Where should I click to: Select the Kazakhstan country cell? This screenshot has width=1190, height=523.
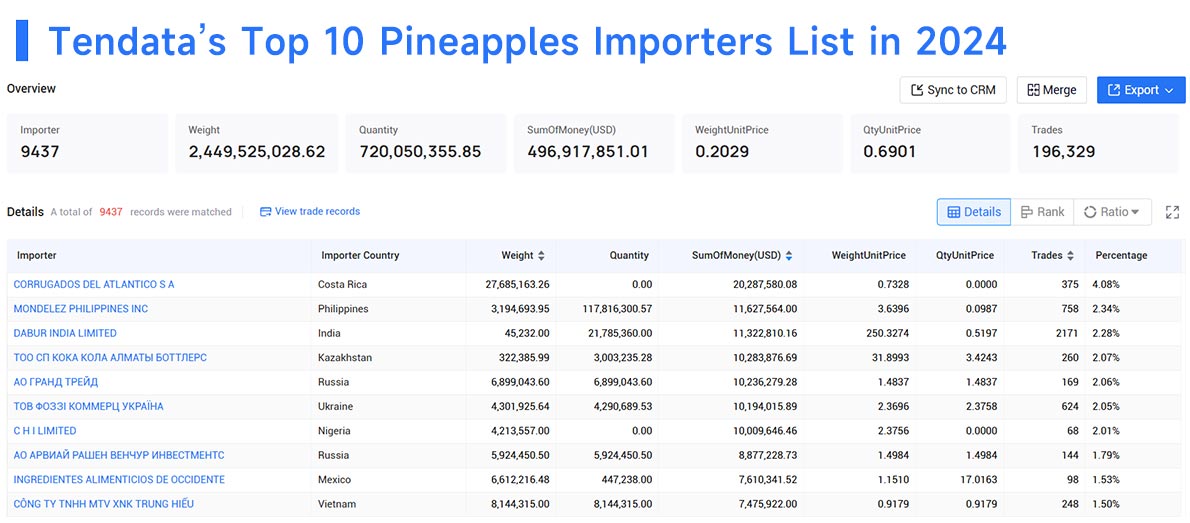click(345, 358)
